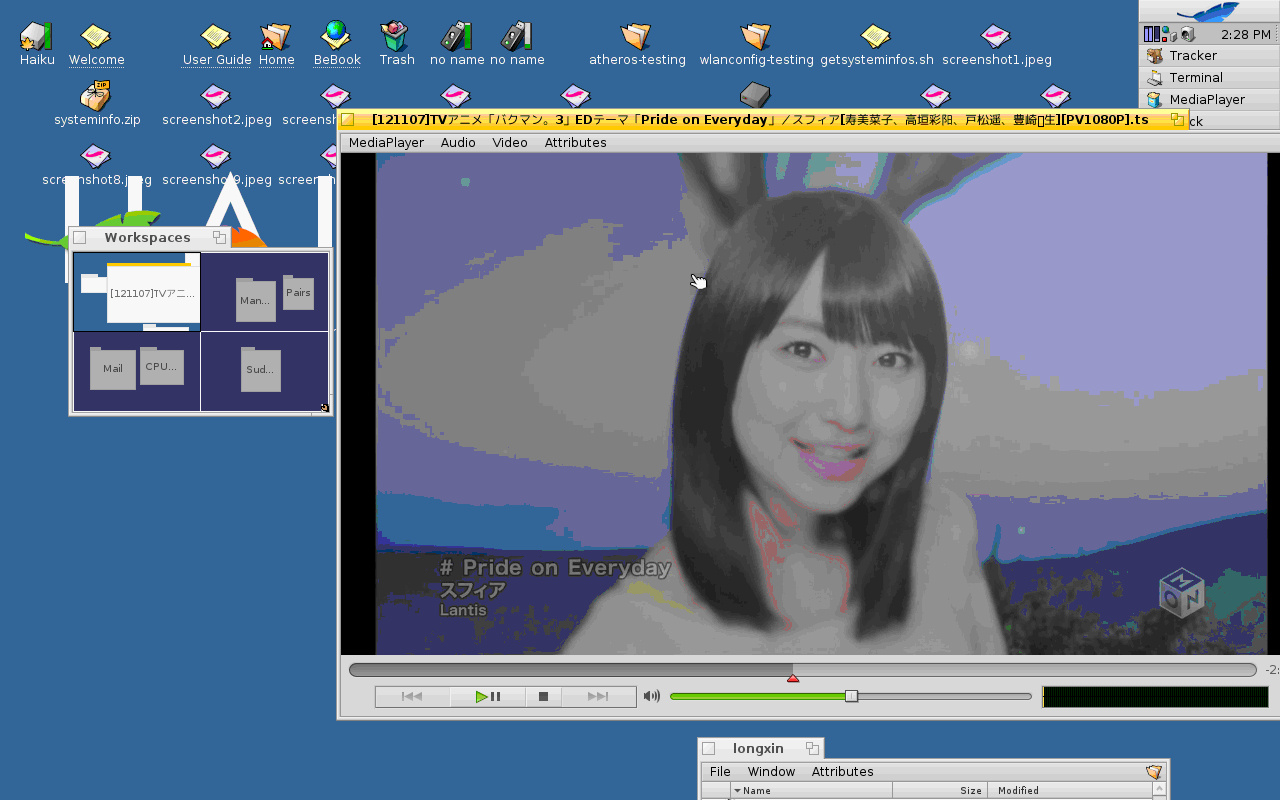Close the longxin window
1280x800 pixels.
pos(709,749)
